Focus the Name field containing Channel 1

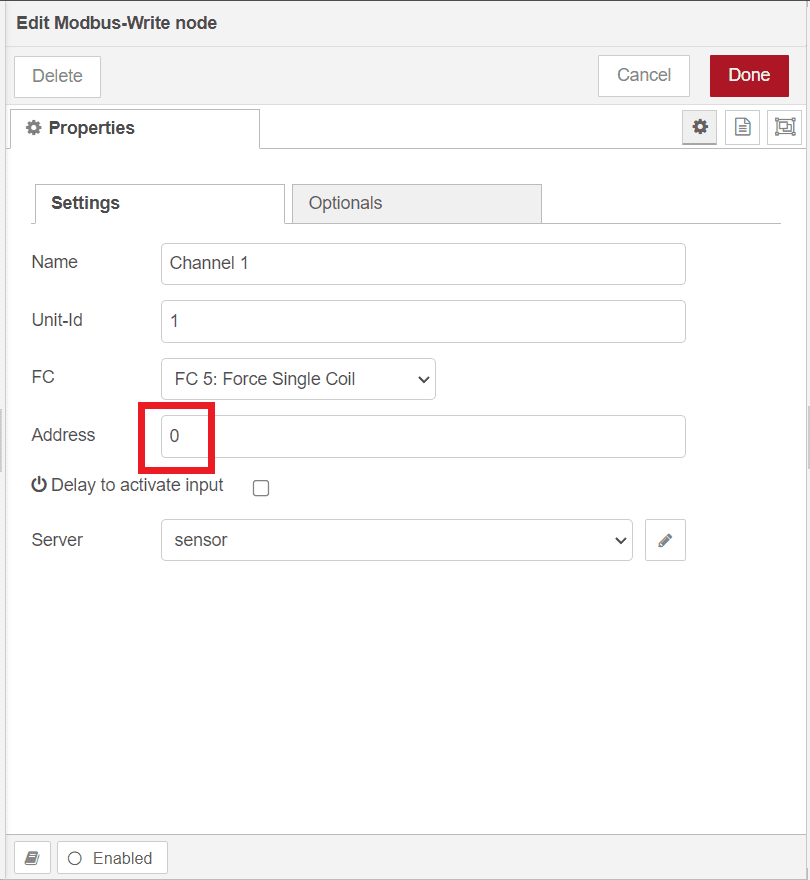click(x=423, y=263)
